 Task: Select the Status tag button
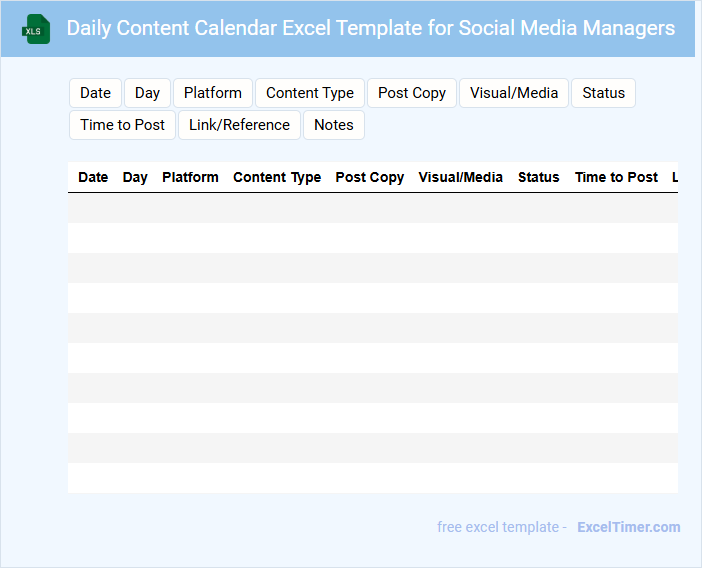(604, 93)
